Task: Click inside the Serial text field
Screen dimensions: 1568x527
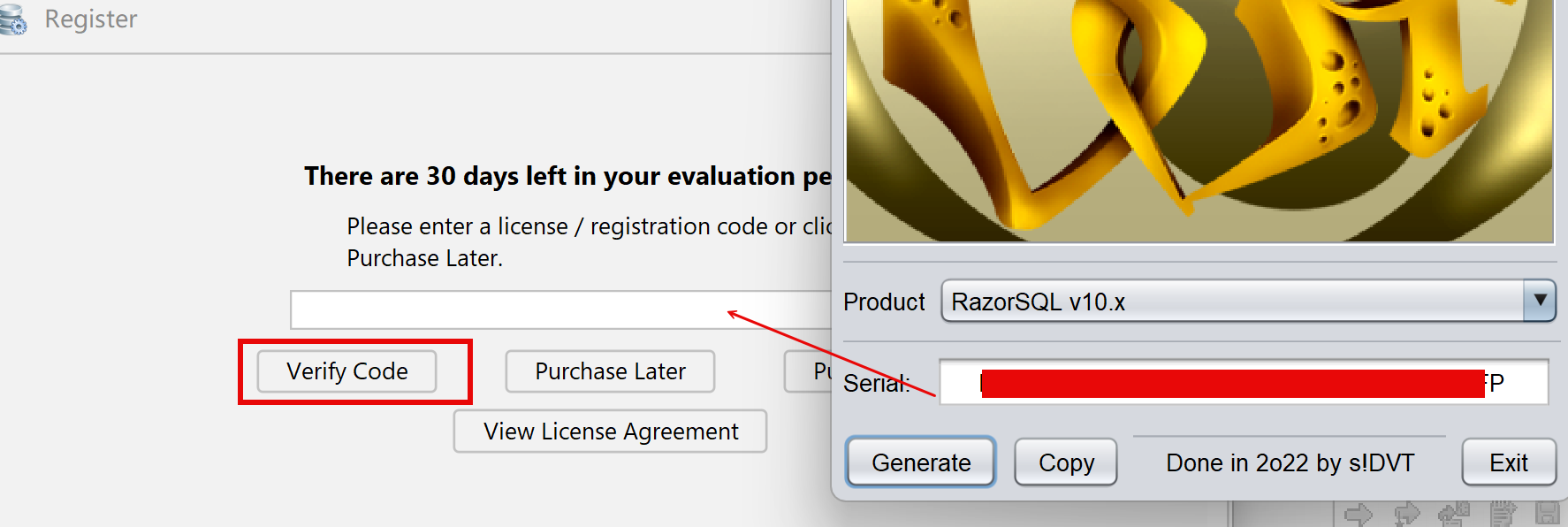Action: tap(1243, 383)
